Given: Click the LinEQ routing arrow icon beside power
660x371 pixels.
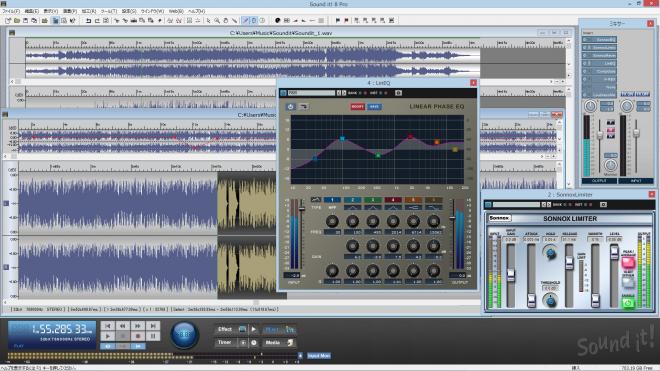Looking at the screenshot, I should [303, 107].
